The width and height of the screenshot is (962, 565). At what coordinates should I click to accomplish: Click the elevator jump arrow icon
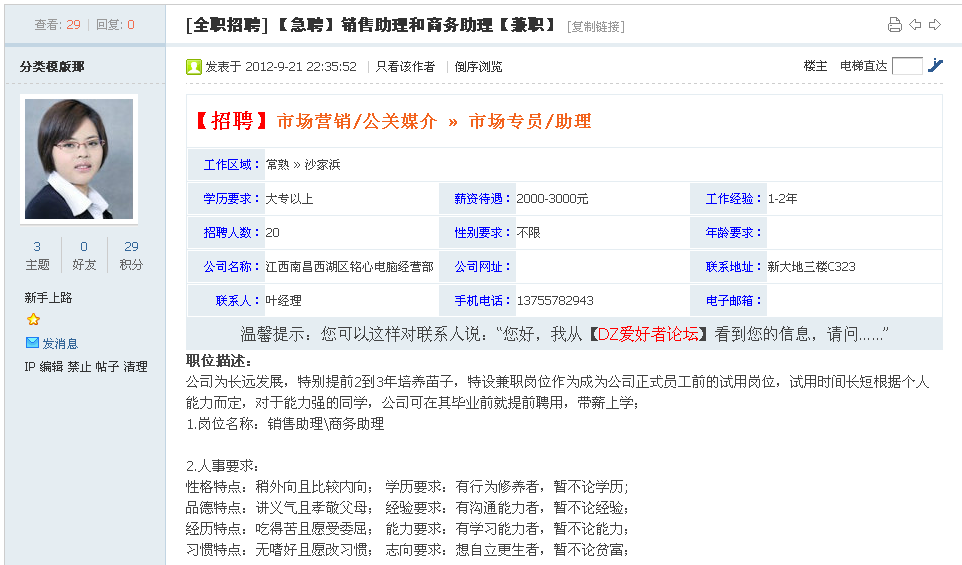pos(935,65)
